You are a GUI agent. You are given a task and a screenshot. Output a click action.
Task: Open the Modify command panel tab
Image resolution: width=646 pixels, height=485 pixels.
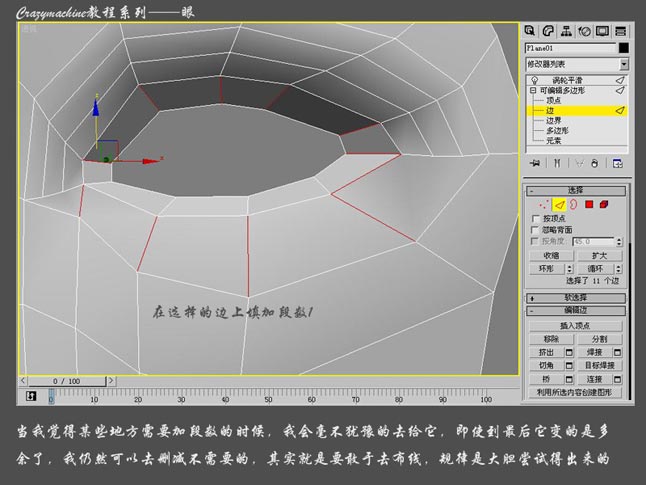[x=548, y=31]
